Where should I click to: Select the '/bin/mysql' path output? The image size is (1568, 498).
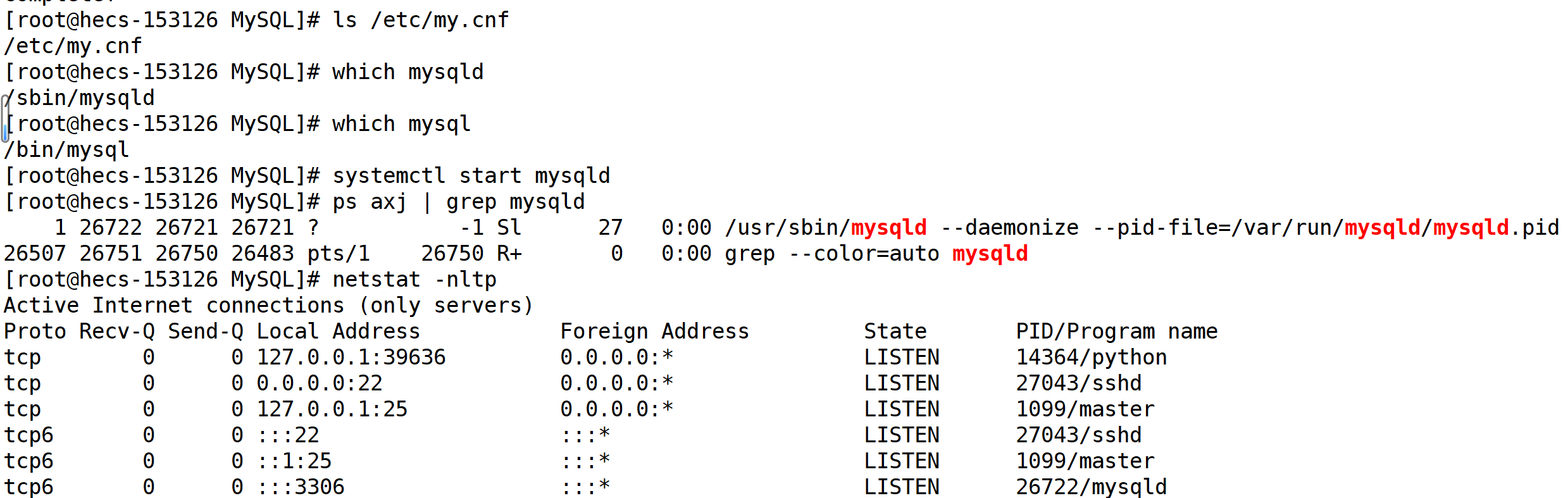pos(66,150)
